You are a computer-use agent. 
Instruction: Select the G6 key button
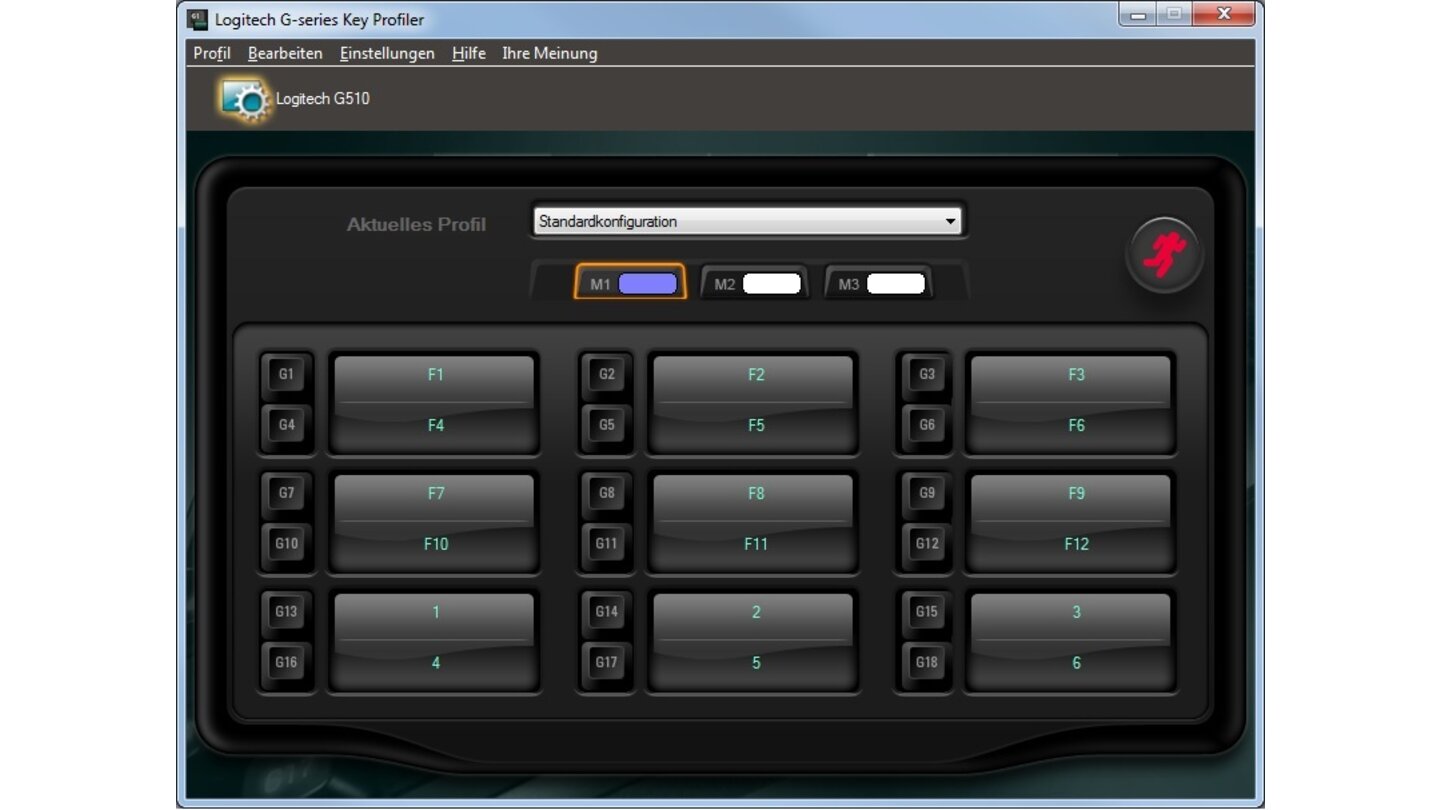[x=927, y=425]
